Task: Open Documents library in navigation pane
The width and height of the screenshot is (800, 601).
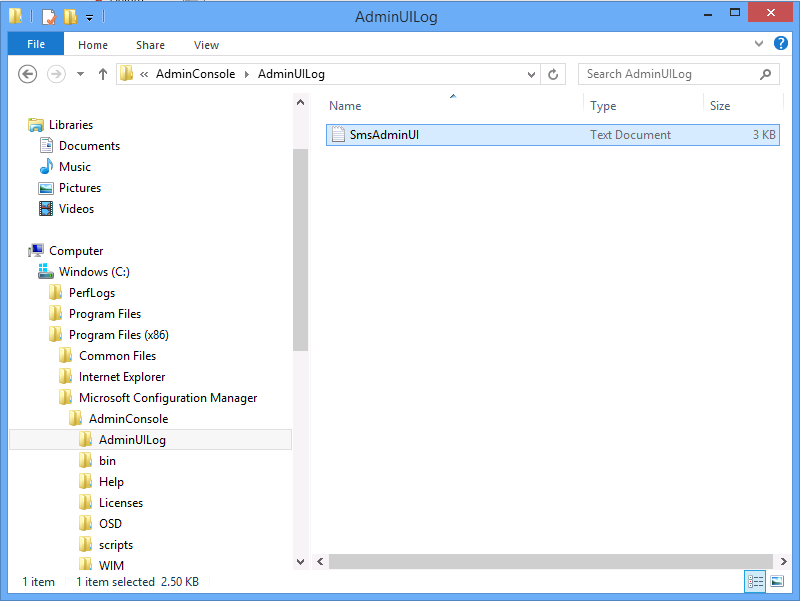Action: (x=89, y=146)
